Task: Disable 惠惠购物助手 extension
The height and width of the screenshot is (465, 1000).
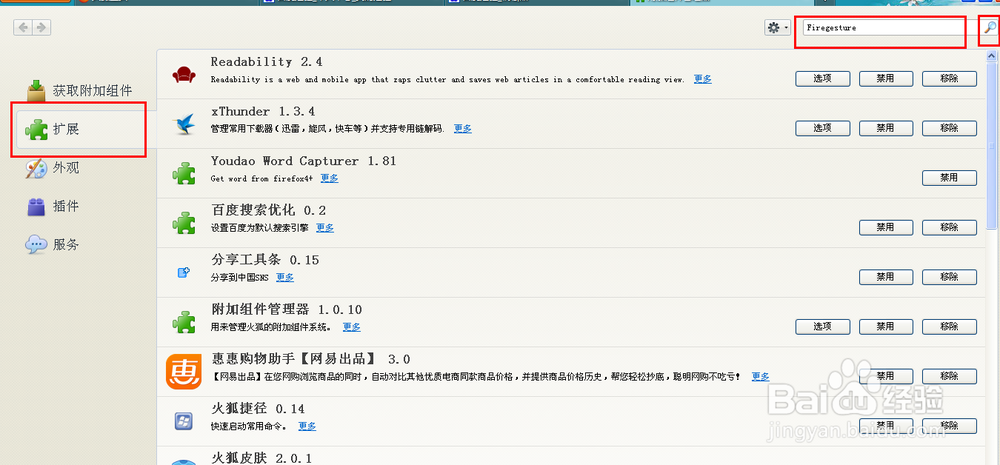Action: click(885, 376)
